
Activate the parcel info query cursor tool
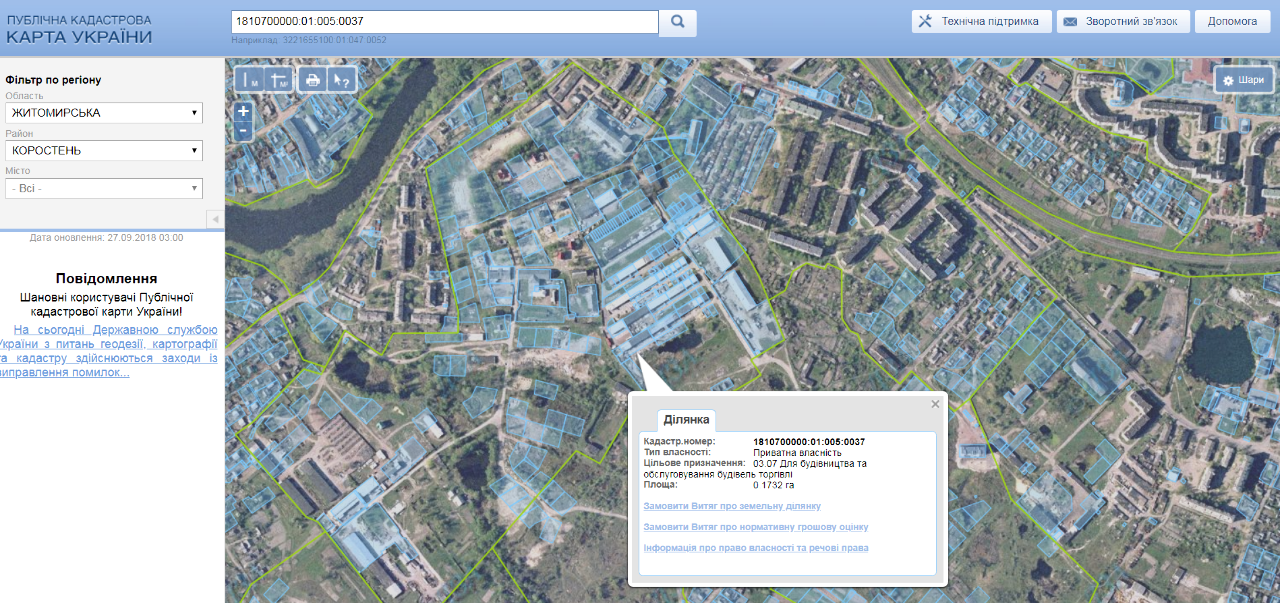[341, 81]
